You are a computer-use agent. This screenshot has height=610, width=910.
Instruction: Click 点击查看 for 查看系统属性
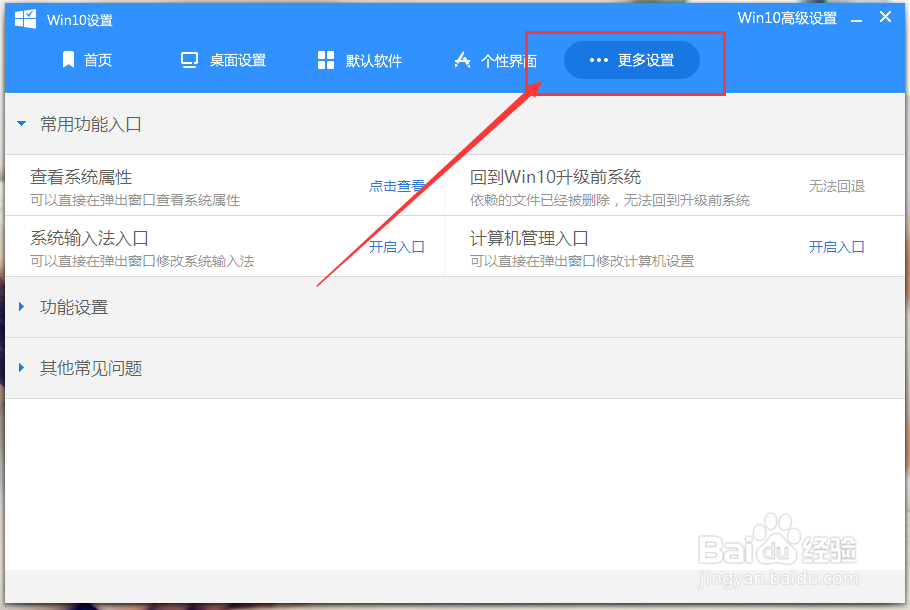click(397, 186)
